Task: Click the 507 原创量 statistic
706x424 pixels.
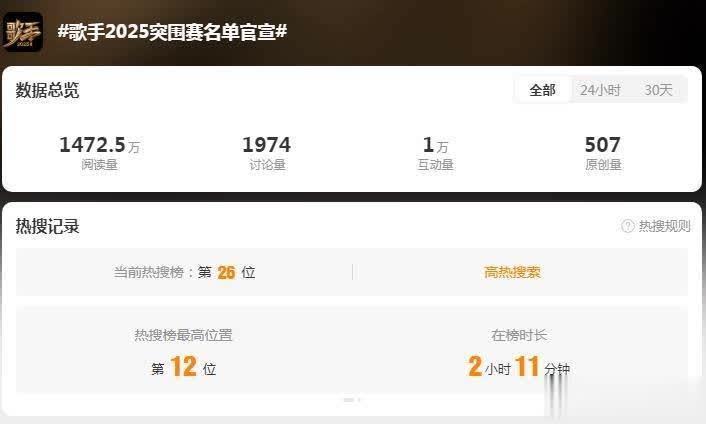Action: (603, 153)
